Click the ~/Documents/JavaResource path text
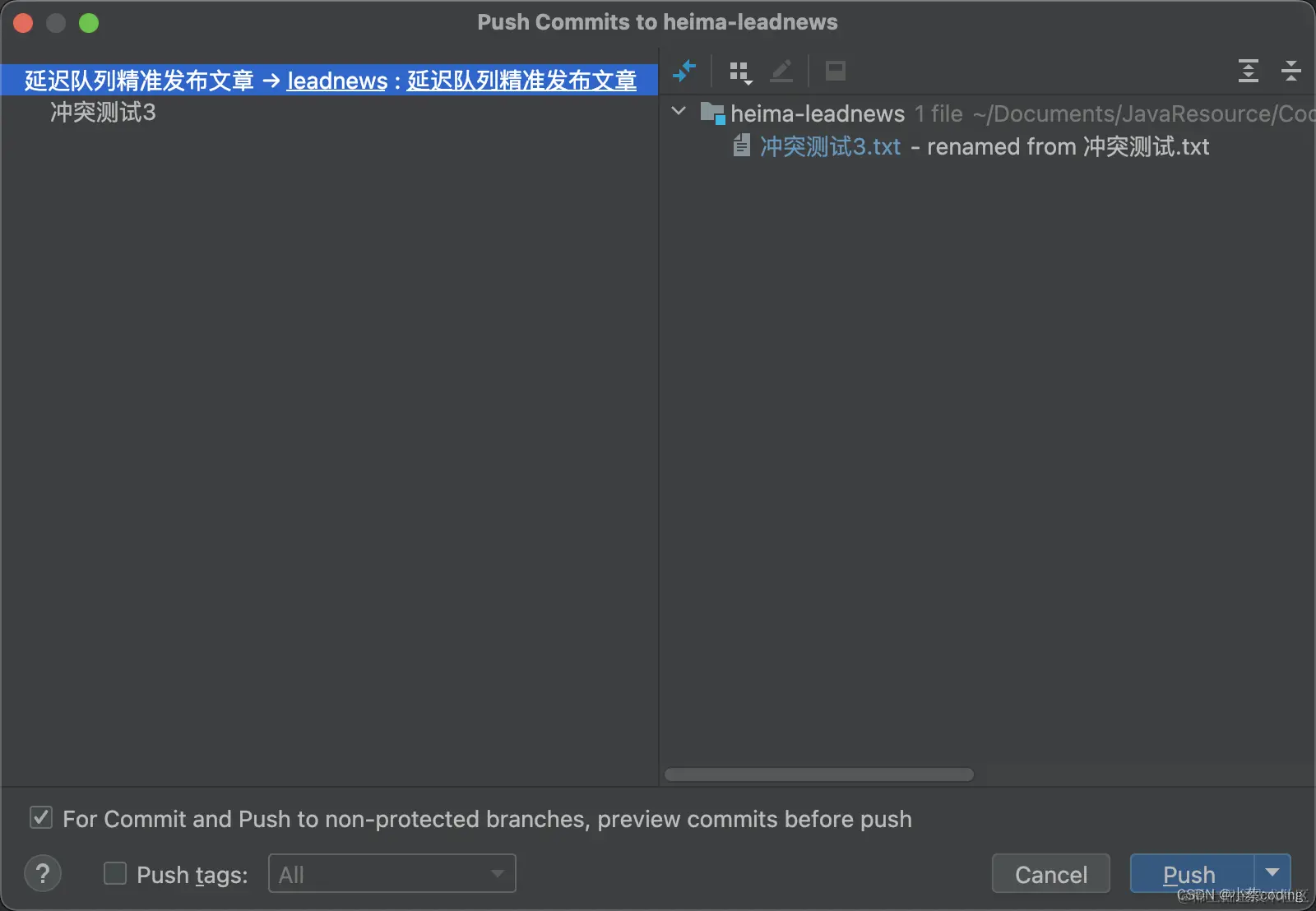Viewport: 1316px width, 911px height. pos(1143,113)
